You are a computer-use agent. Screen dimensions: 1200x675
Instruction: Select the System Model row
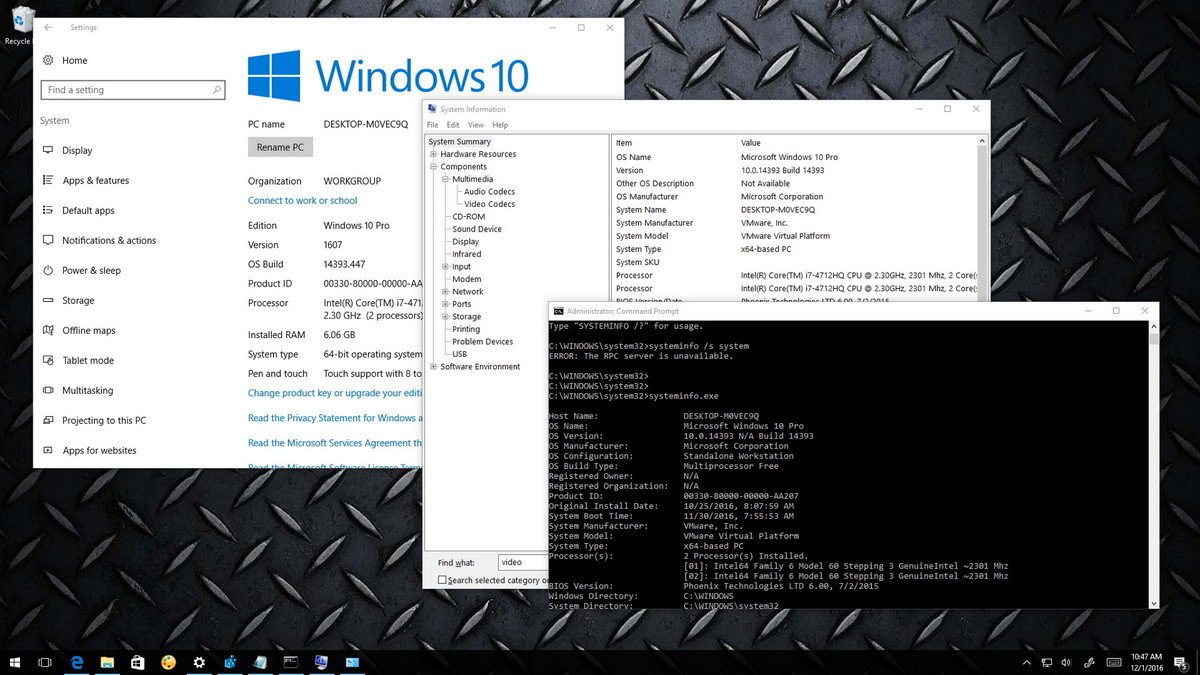[x=795, y=236]
